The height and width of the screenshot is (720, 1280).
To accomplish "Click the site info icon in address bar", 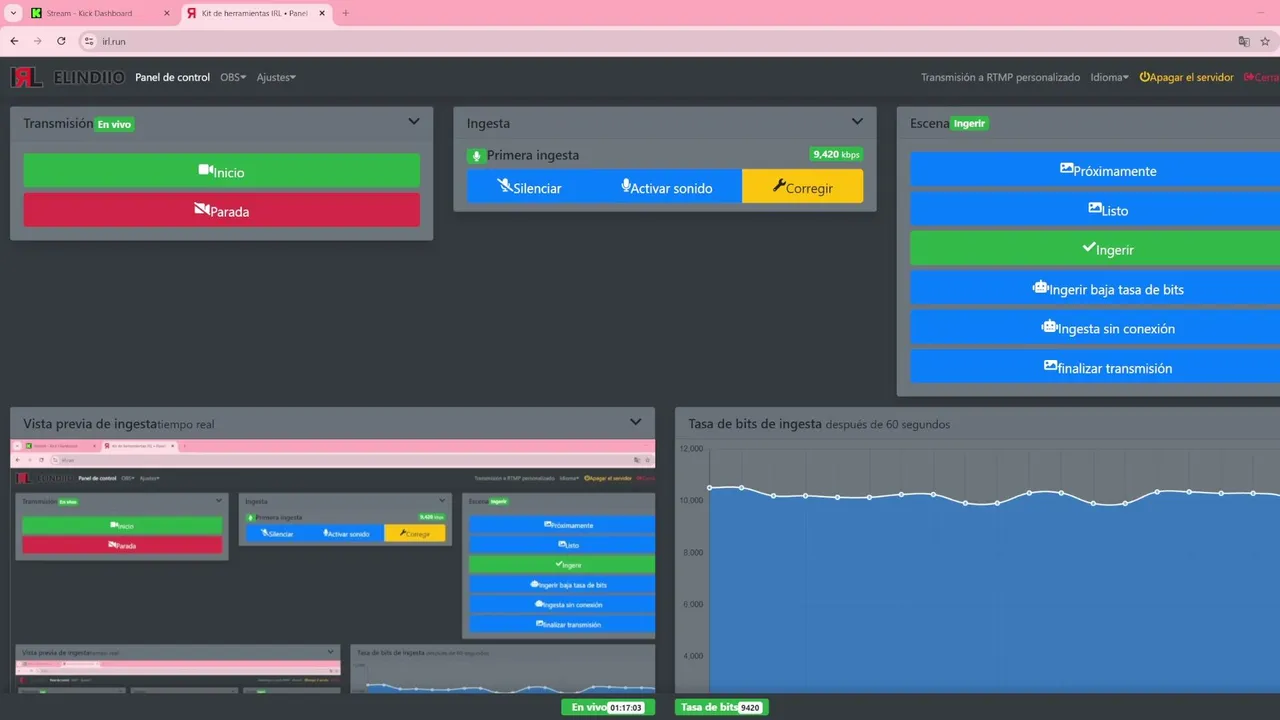I will pyautogui.click(x=89, y=41).
